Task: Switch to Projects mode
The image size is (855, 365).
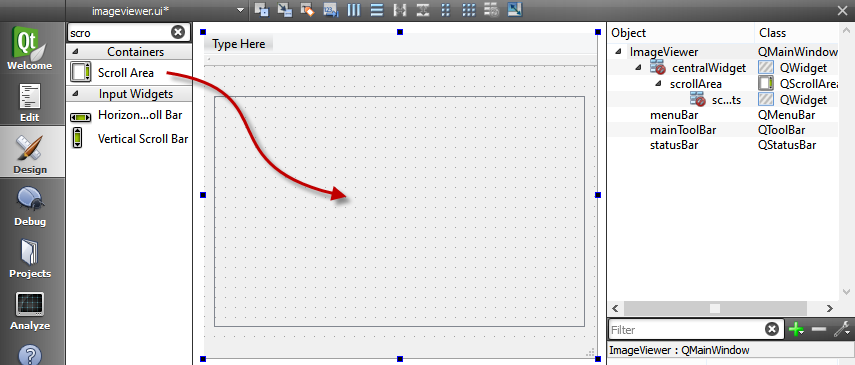Action: tap(31, 259)
